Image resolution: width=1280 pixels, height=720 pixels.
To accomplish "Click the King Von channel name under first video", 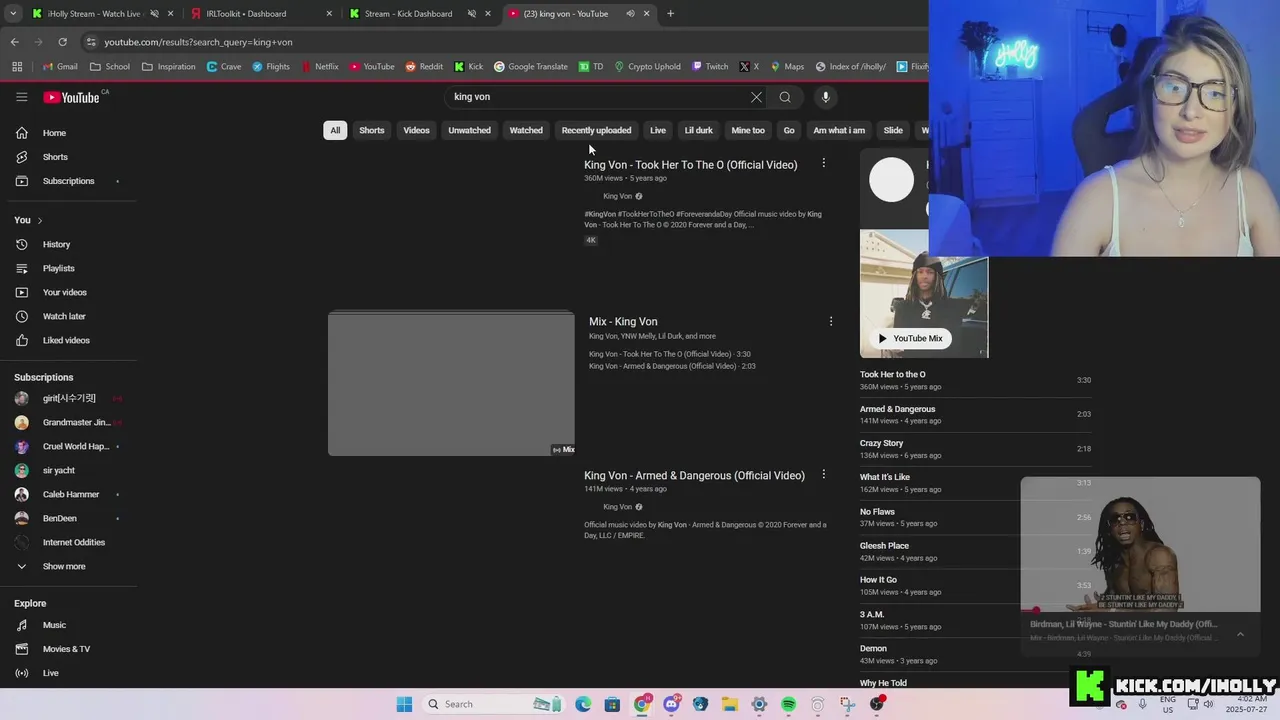I will 617,196.
